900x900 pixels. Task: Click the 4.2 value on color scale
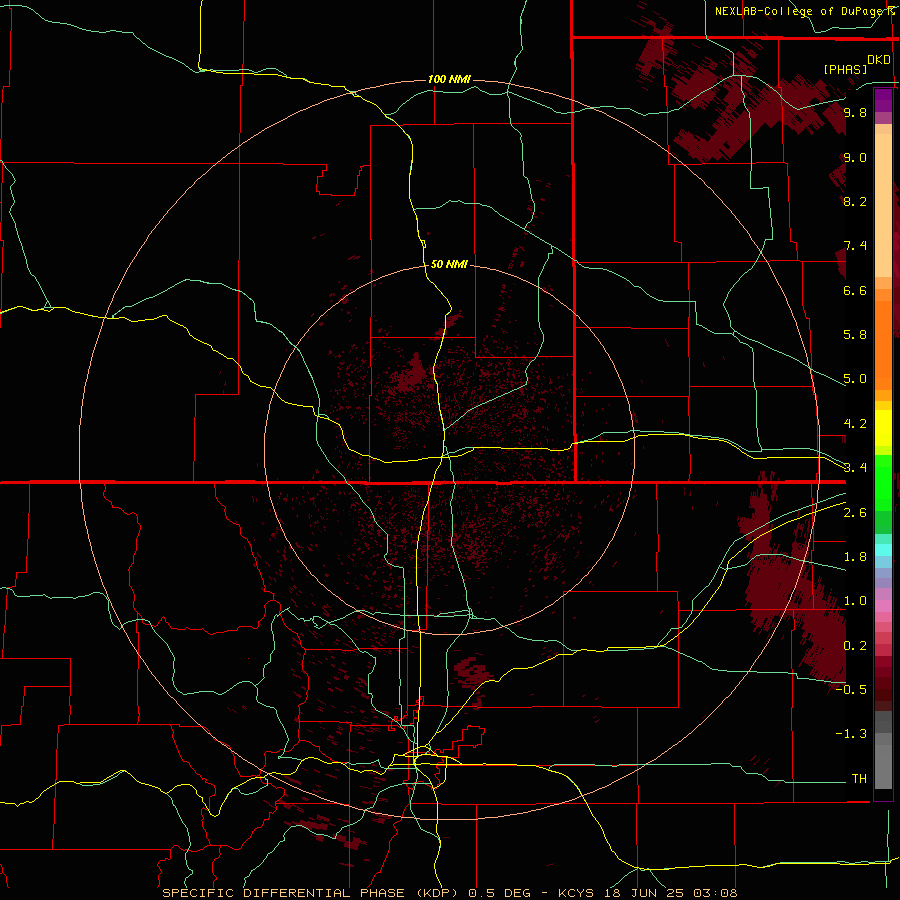(855, 424)
